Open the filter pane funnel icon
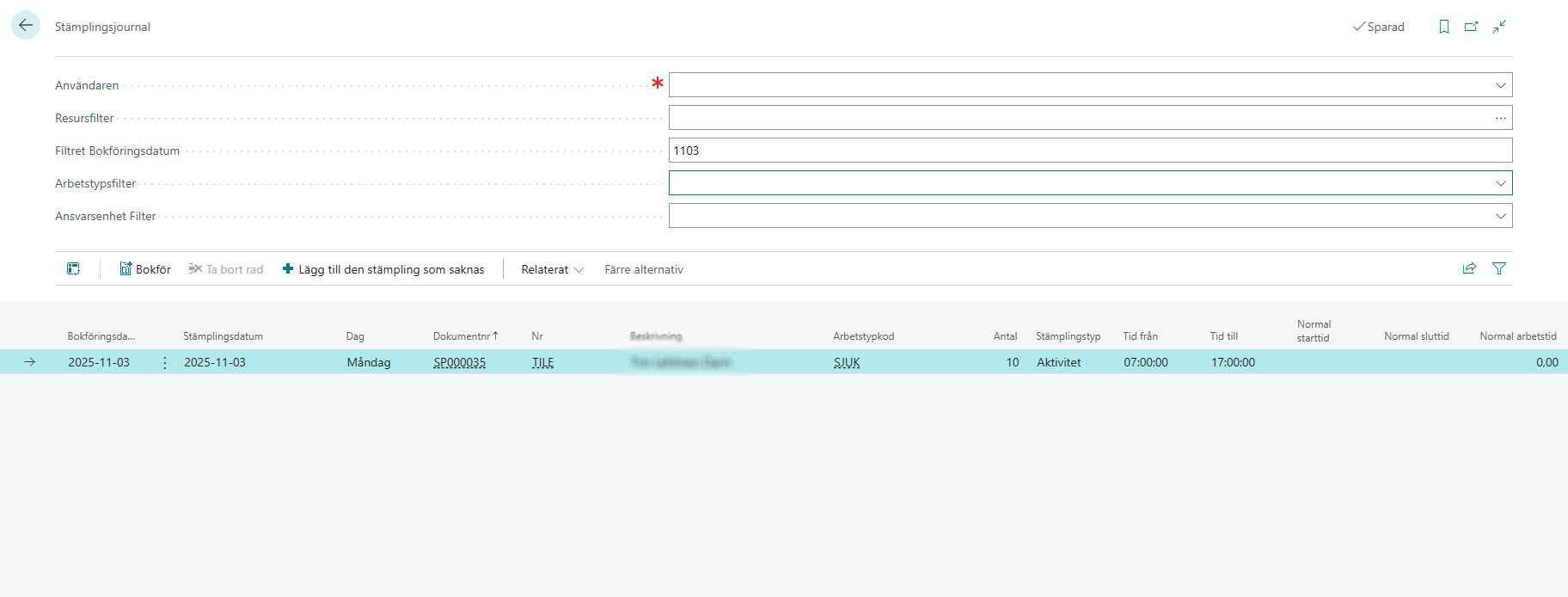1568x597 pixels. pos(1499,268)
